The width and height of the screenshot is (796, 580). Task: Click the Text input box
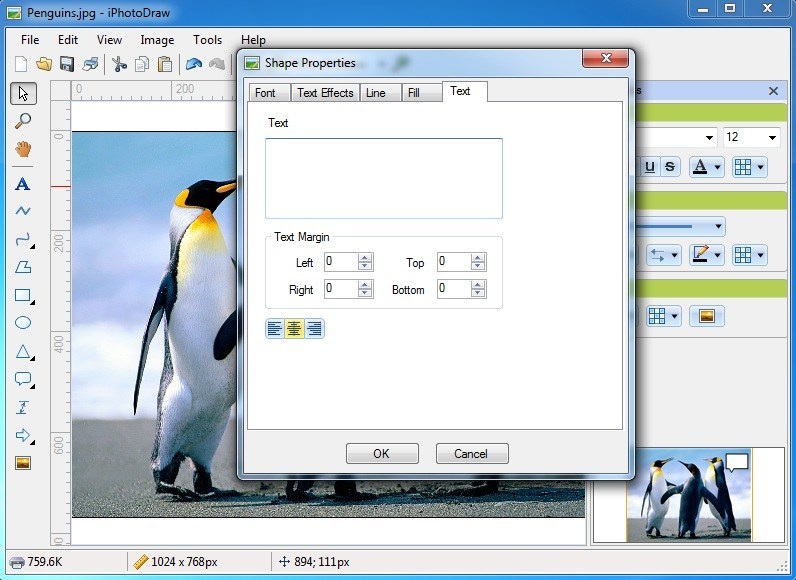[383, 178]
